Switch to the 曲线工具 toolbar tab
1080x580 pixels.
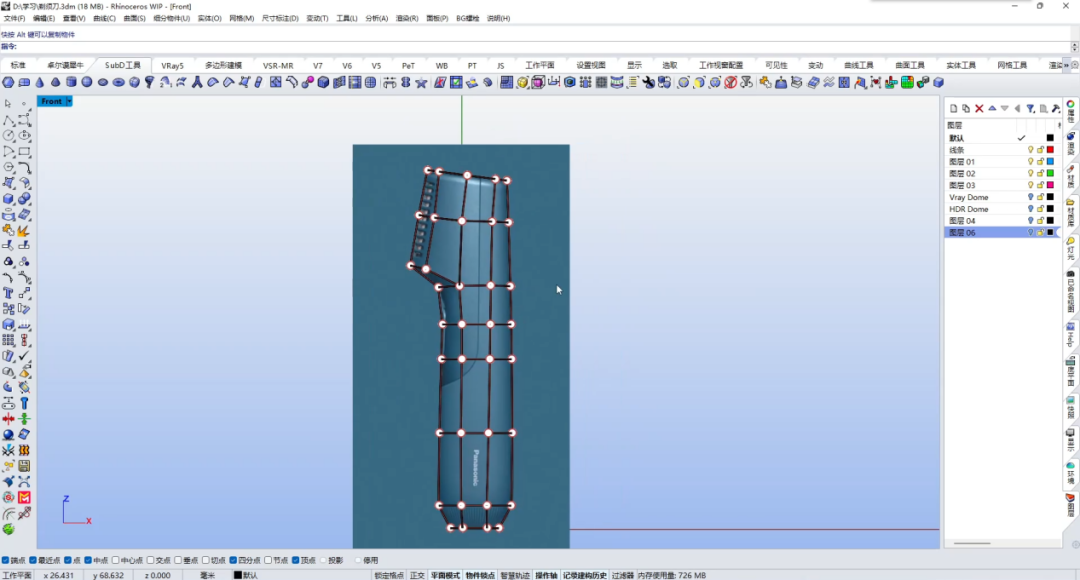(858, 65)
